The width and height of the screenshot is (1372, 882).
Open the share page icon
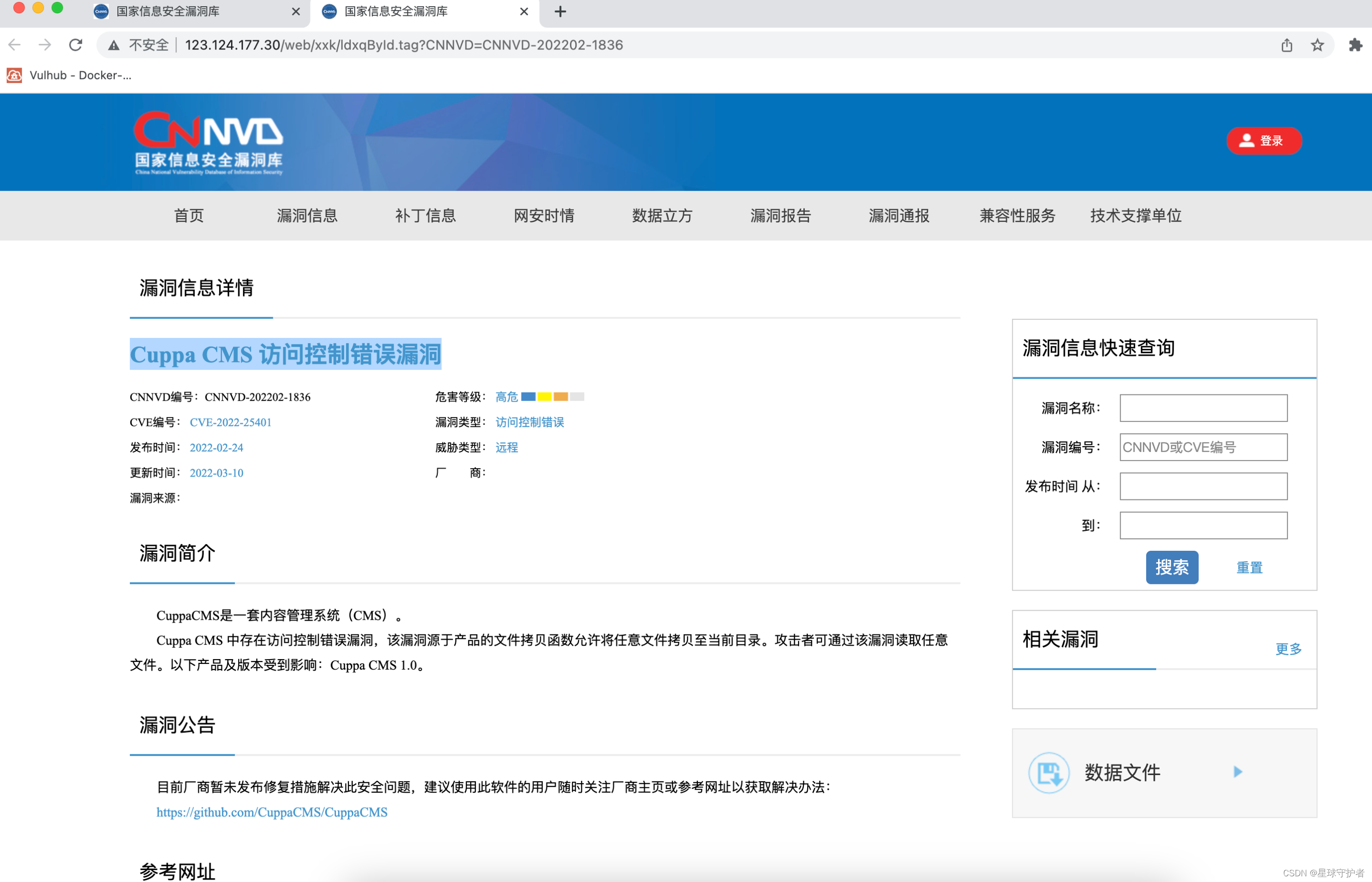(x=1286, y=45)
